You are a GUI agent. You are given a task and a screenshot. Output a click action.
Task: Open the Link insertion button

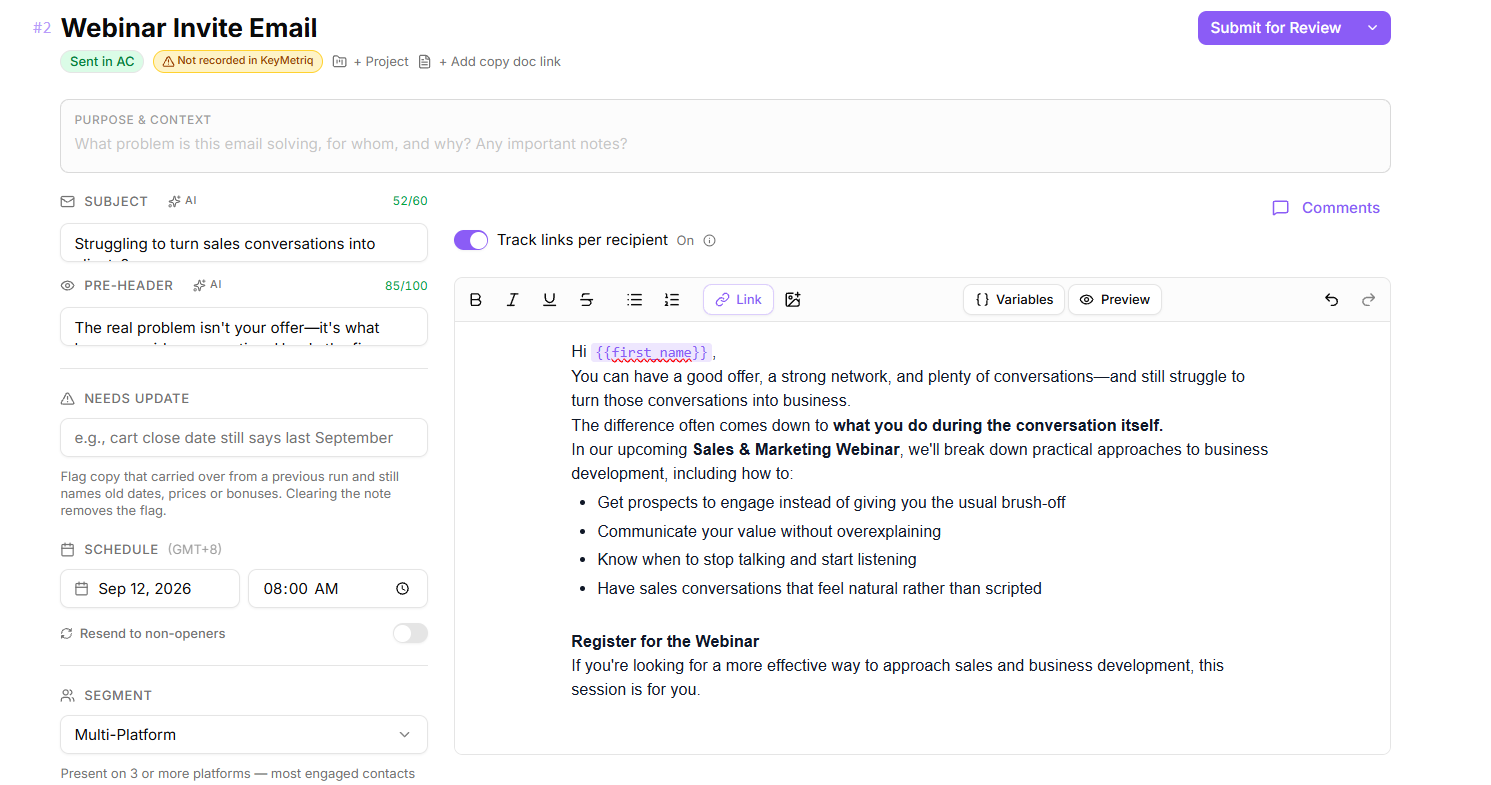pyautogui.click(x=738, y=299)
